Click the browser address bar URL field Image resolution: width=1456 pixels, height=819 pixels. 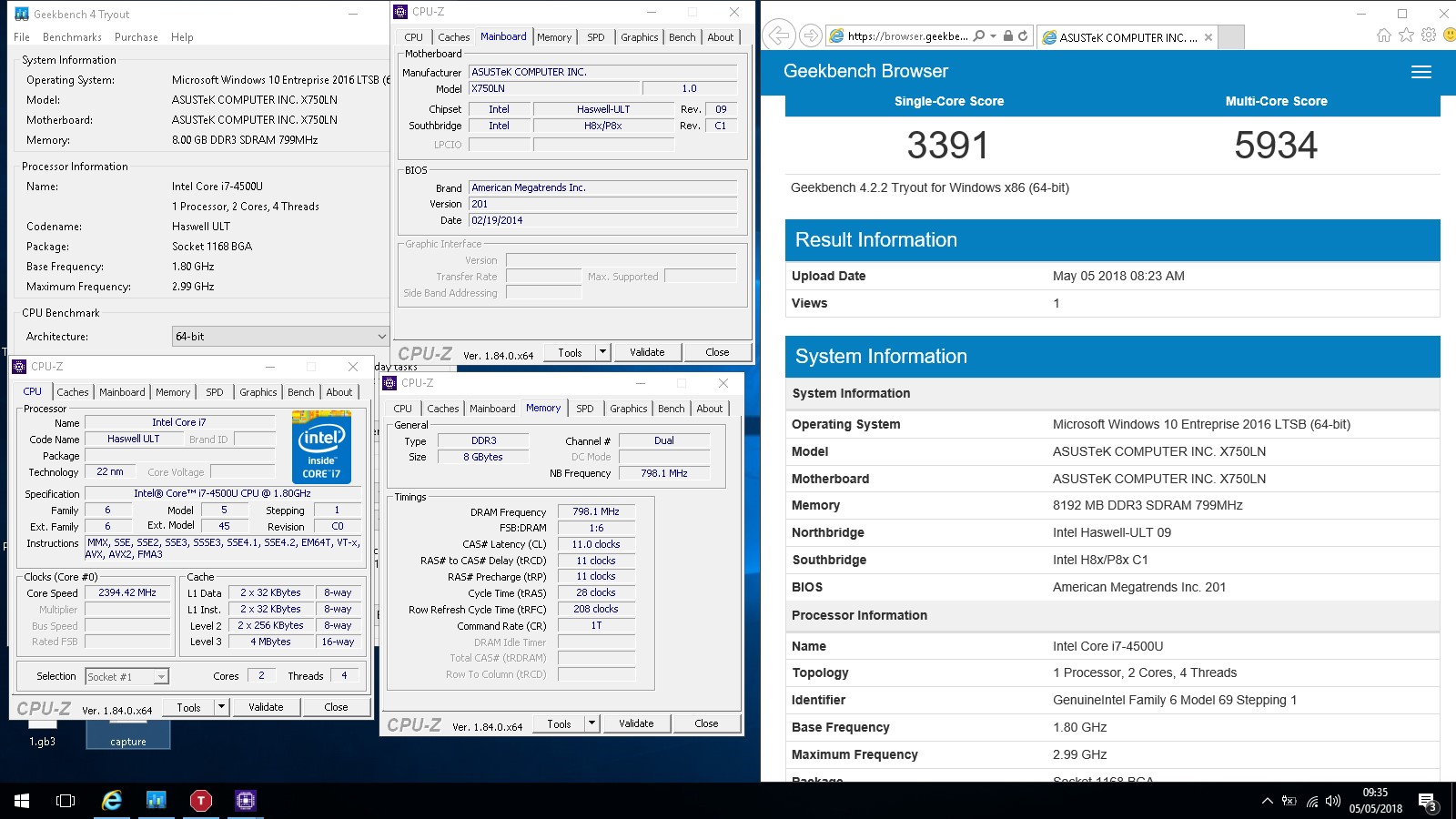click(x=907, y=36)
